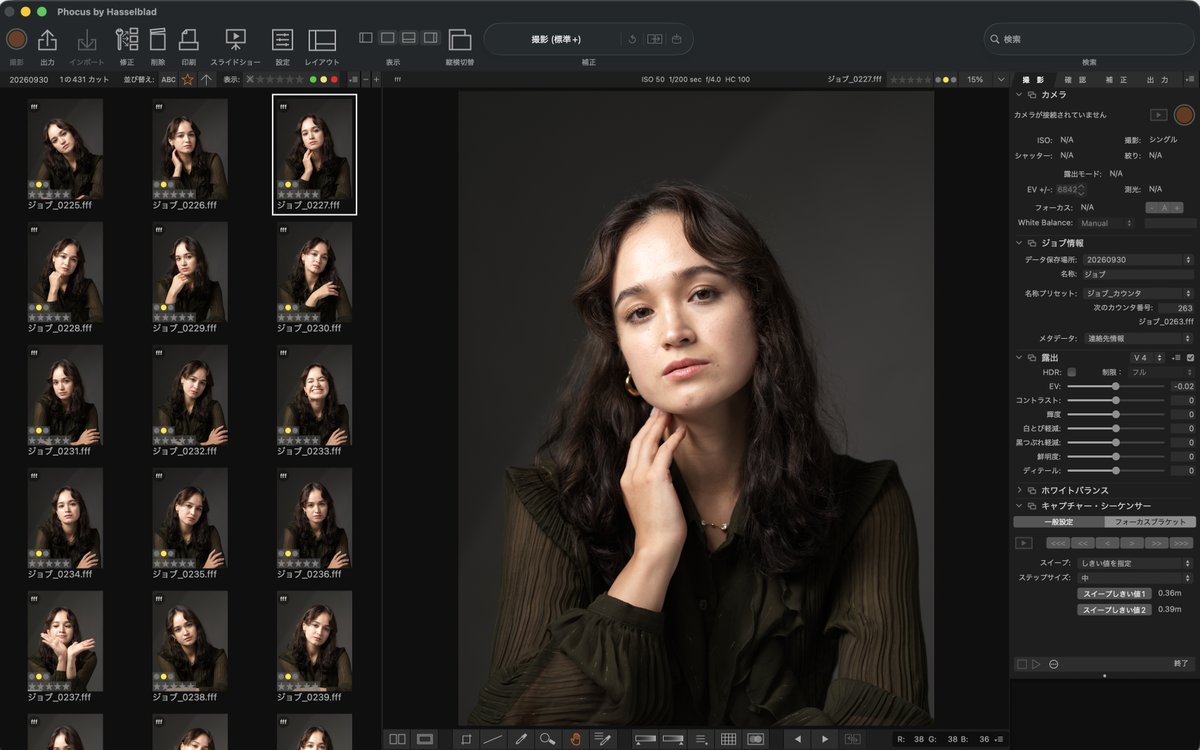Start the slideshow (スライドショー)

pos(236,39)
